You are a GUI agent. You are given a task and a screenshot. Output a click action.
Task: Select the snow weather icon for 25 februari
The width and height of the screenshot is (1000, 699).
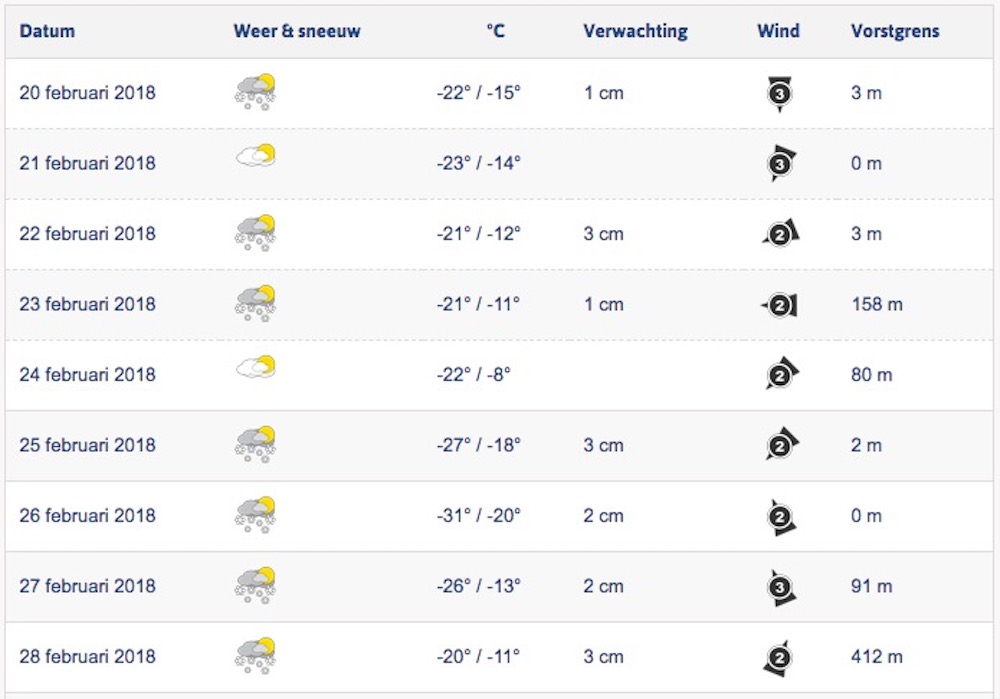pos(255,444)
